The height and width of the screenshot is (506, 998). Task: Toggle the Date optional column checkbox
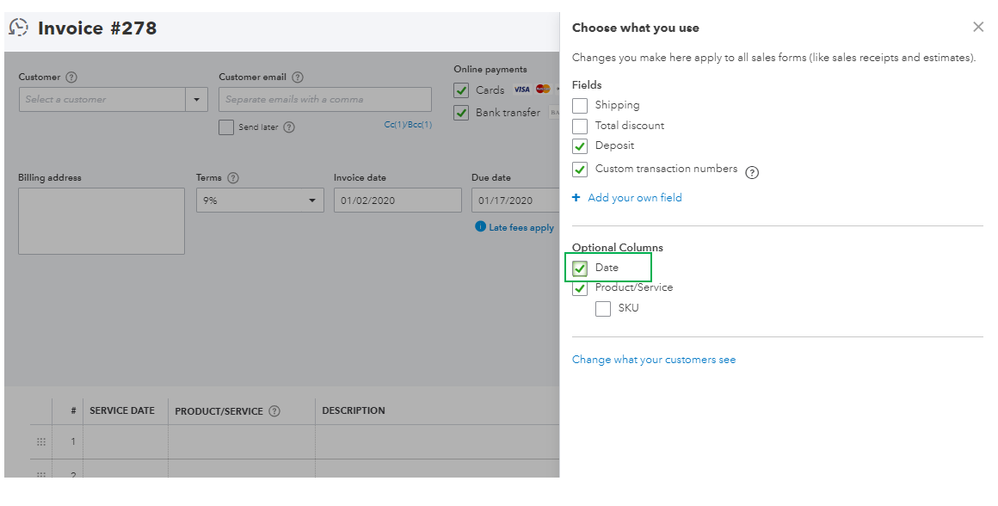coord(580,268)
